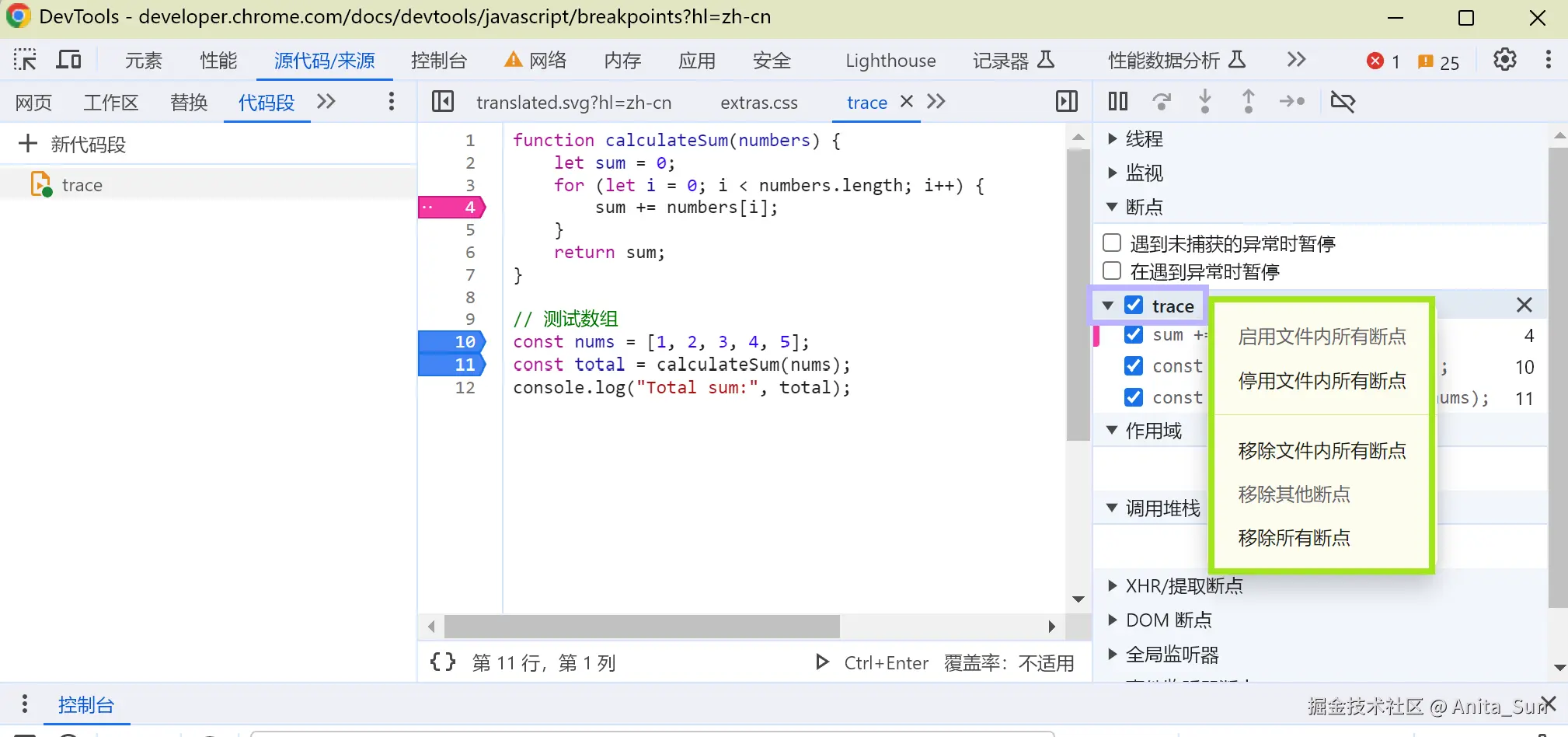This screenshot has width=1568, height=737.
Task: Enable pause on caught exceptions checkbox
Action: (1112, 271)
